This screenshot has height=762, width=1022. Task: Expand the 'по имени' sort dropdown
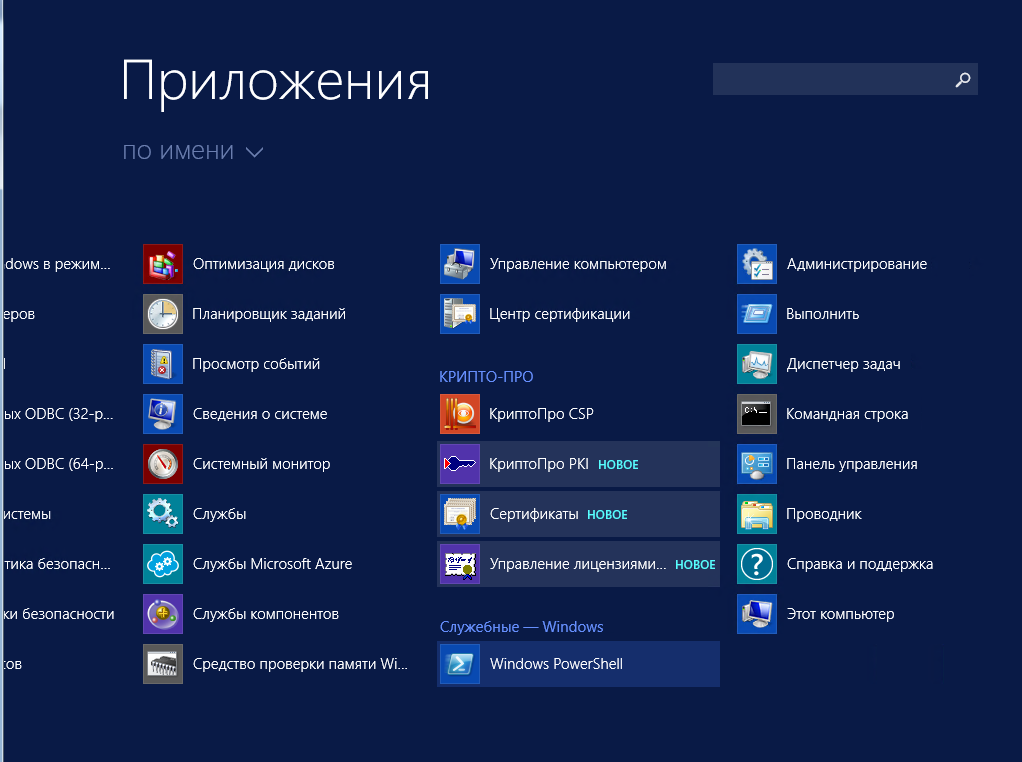click(193, 151)
